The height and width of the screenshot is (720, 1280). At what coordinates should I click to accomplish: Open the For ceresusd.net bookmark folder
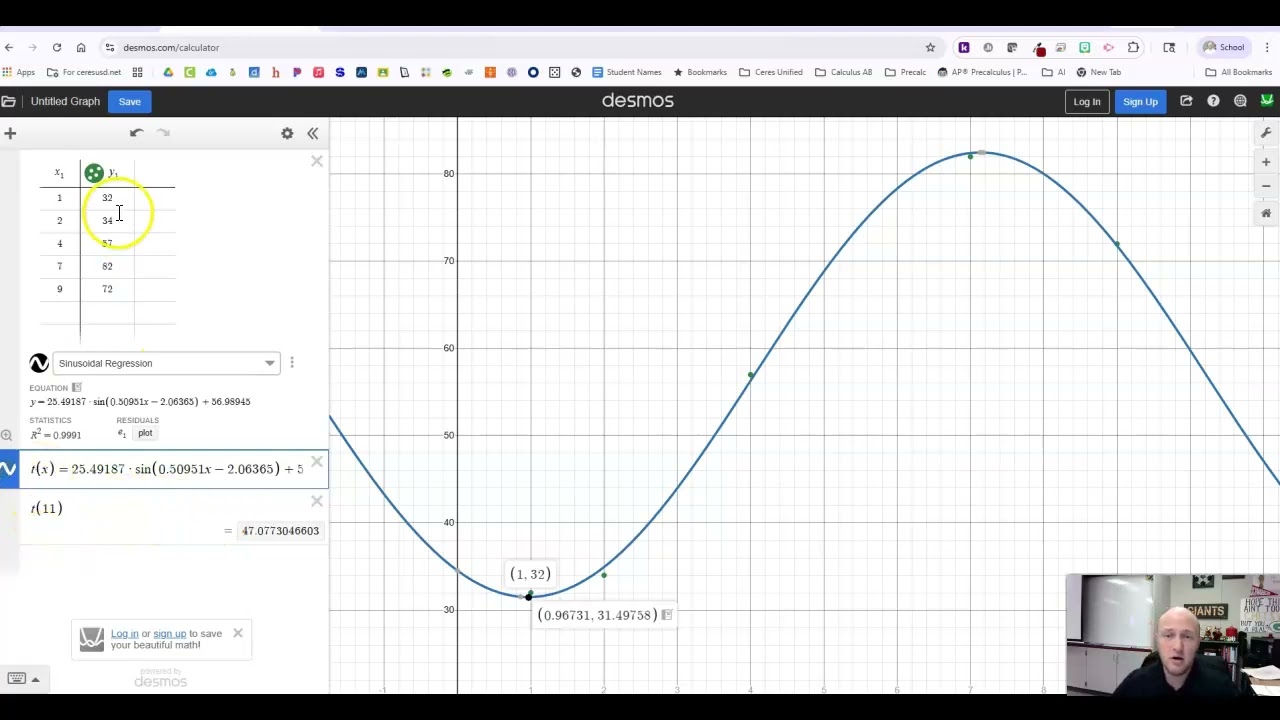[x=84, y=72]
